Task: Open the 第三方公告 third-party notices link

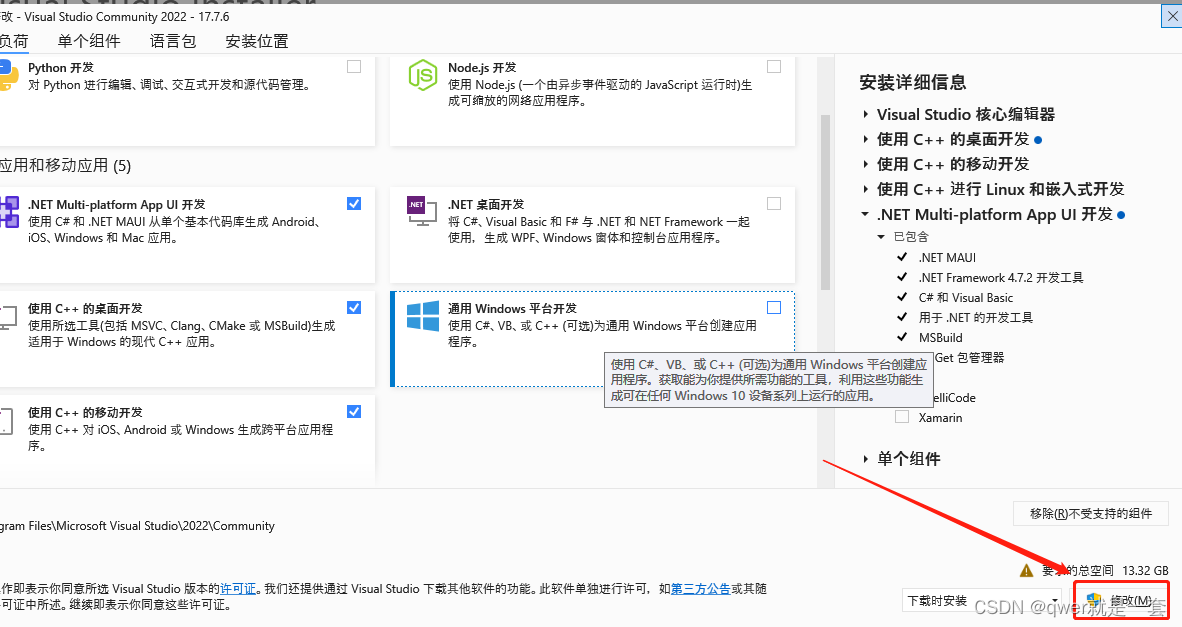Action: point(700,589)
